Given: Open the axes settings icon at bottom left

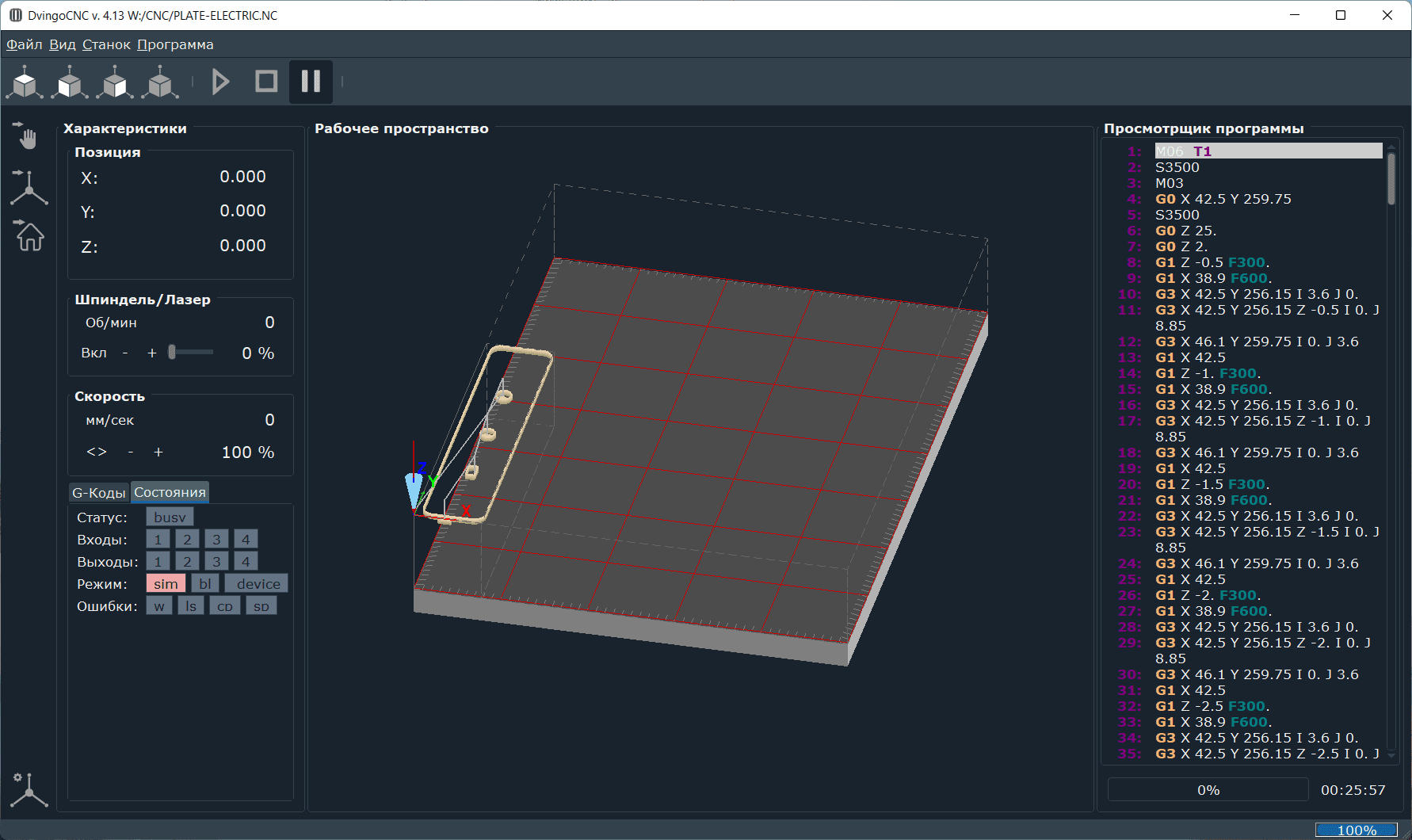Looking at the screenshot, I should pyautogui.click(x=29, y=789).
